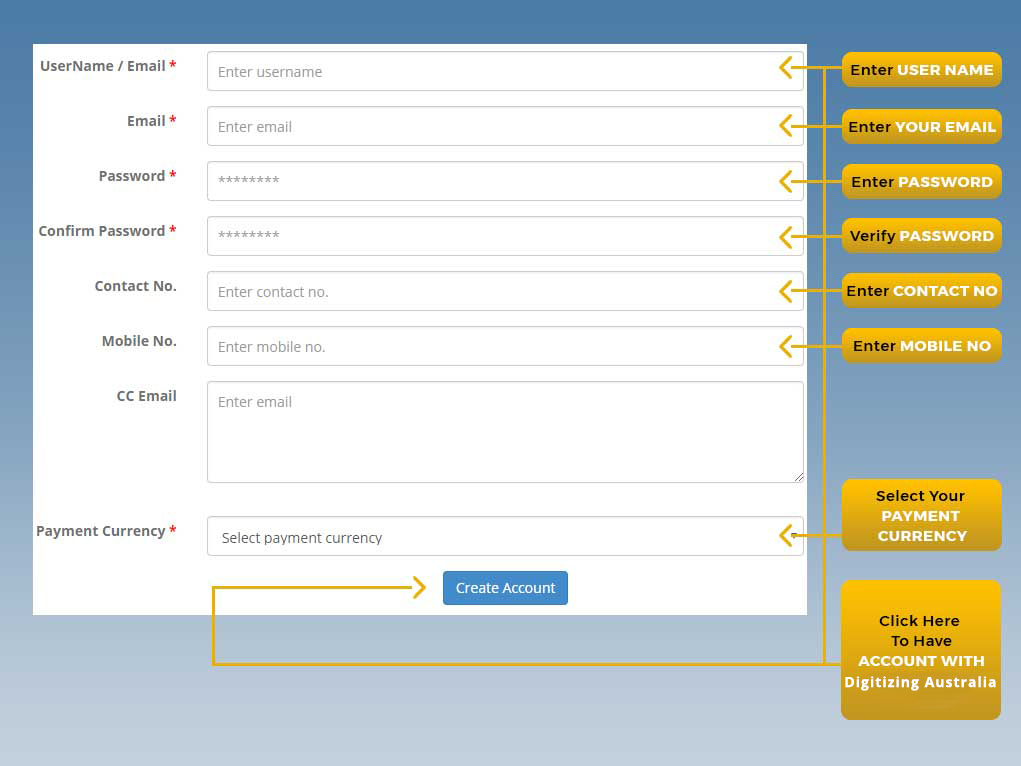
Task: Click the Email input field
Action: (x=490, y=127)
